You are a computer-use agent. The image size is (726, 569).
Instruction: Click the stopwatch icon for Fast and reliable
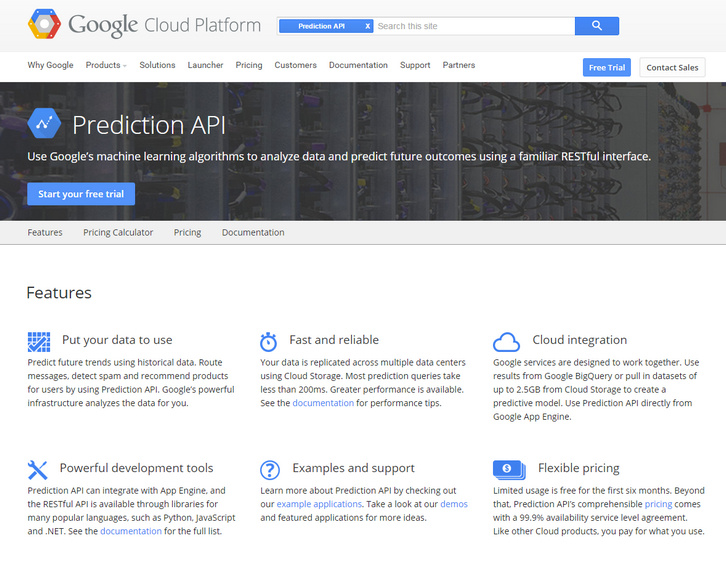click(x=268, y=341)
